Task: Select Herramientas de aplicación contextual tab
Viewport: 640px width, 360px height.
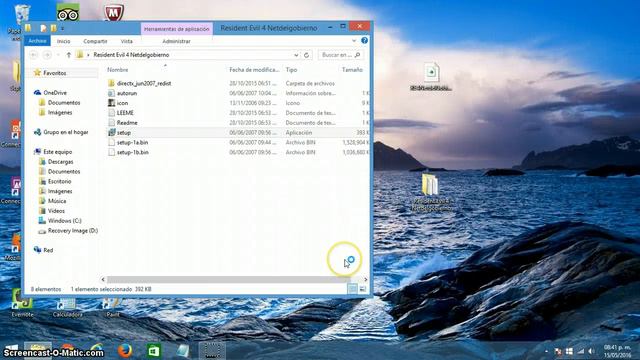Action: [176, 29]
